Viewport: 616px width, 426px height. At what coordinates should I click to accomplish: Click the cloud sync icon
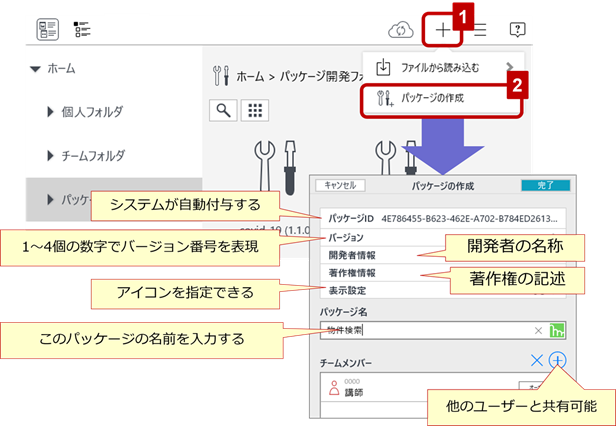pyautogui.click(x=401, y=30)
